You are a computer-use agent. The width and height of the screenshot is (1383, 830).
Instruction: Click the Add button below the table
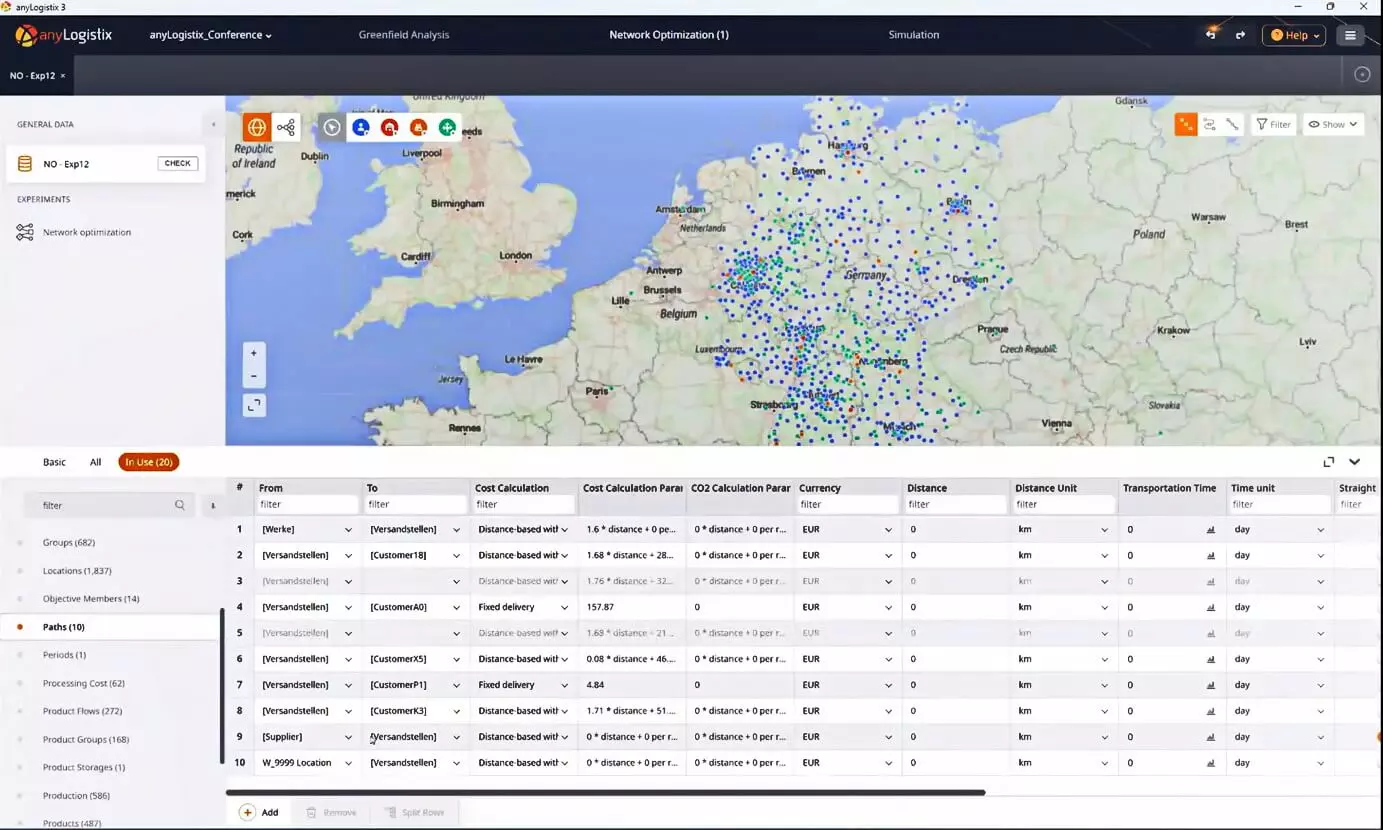259,812
